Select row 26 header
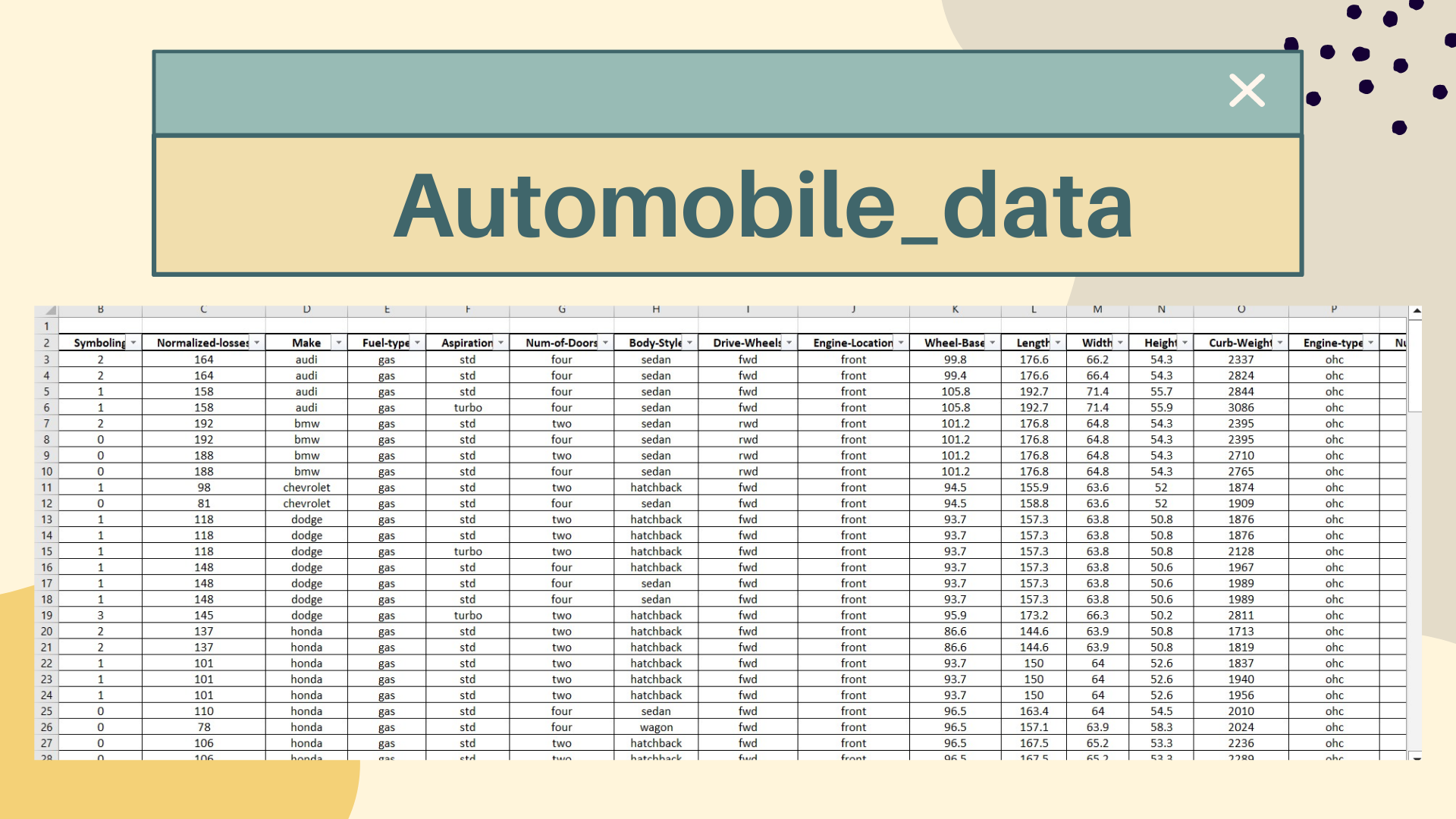 47,727
